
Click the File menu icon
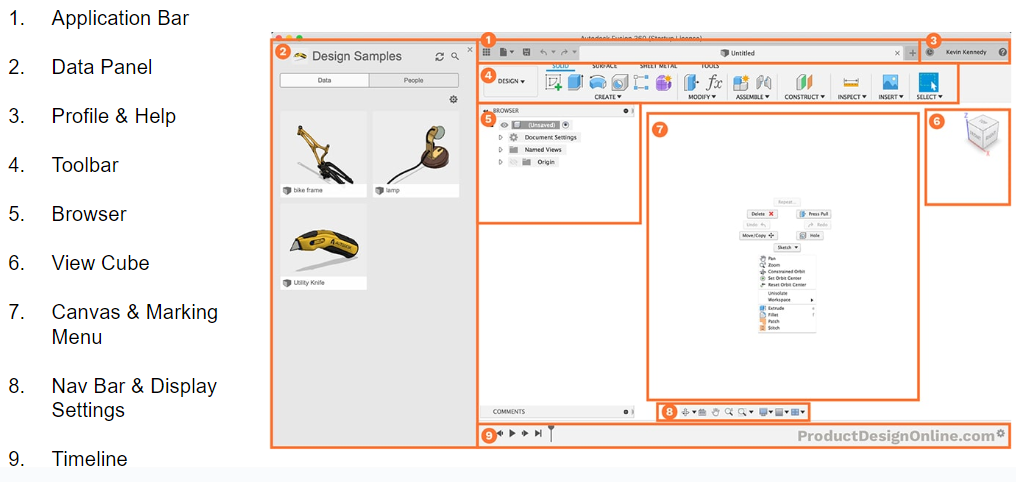tap(505, 52)
